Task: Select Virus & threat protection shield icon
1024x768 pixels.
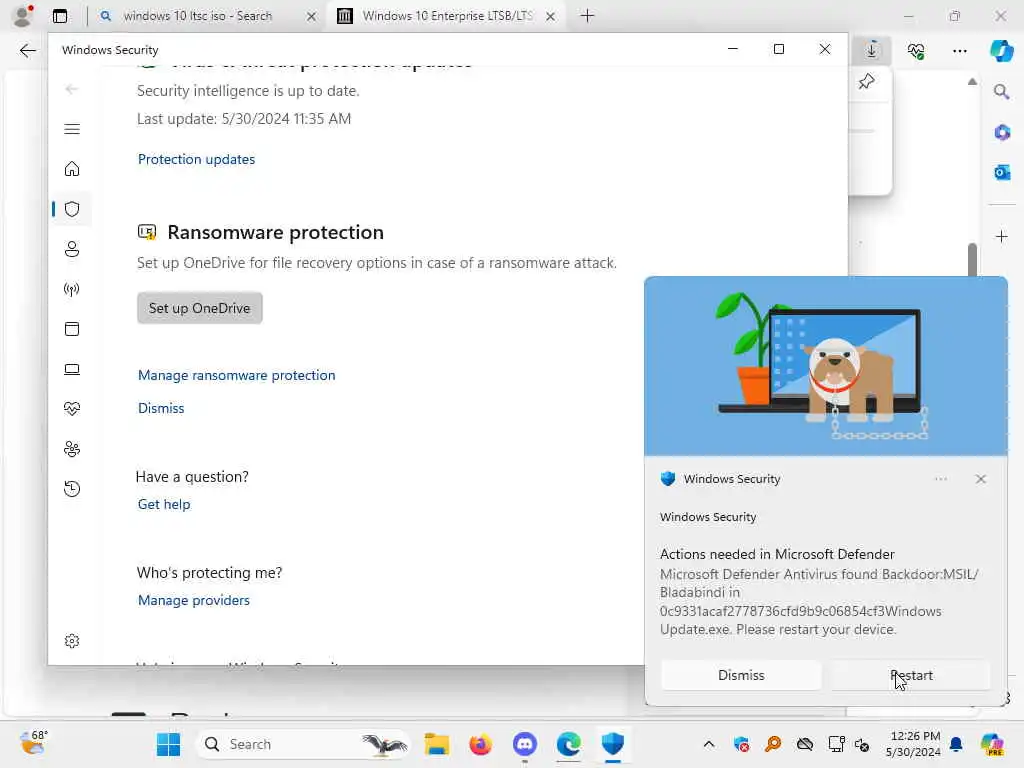Action: pos(72,209)
